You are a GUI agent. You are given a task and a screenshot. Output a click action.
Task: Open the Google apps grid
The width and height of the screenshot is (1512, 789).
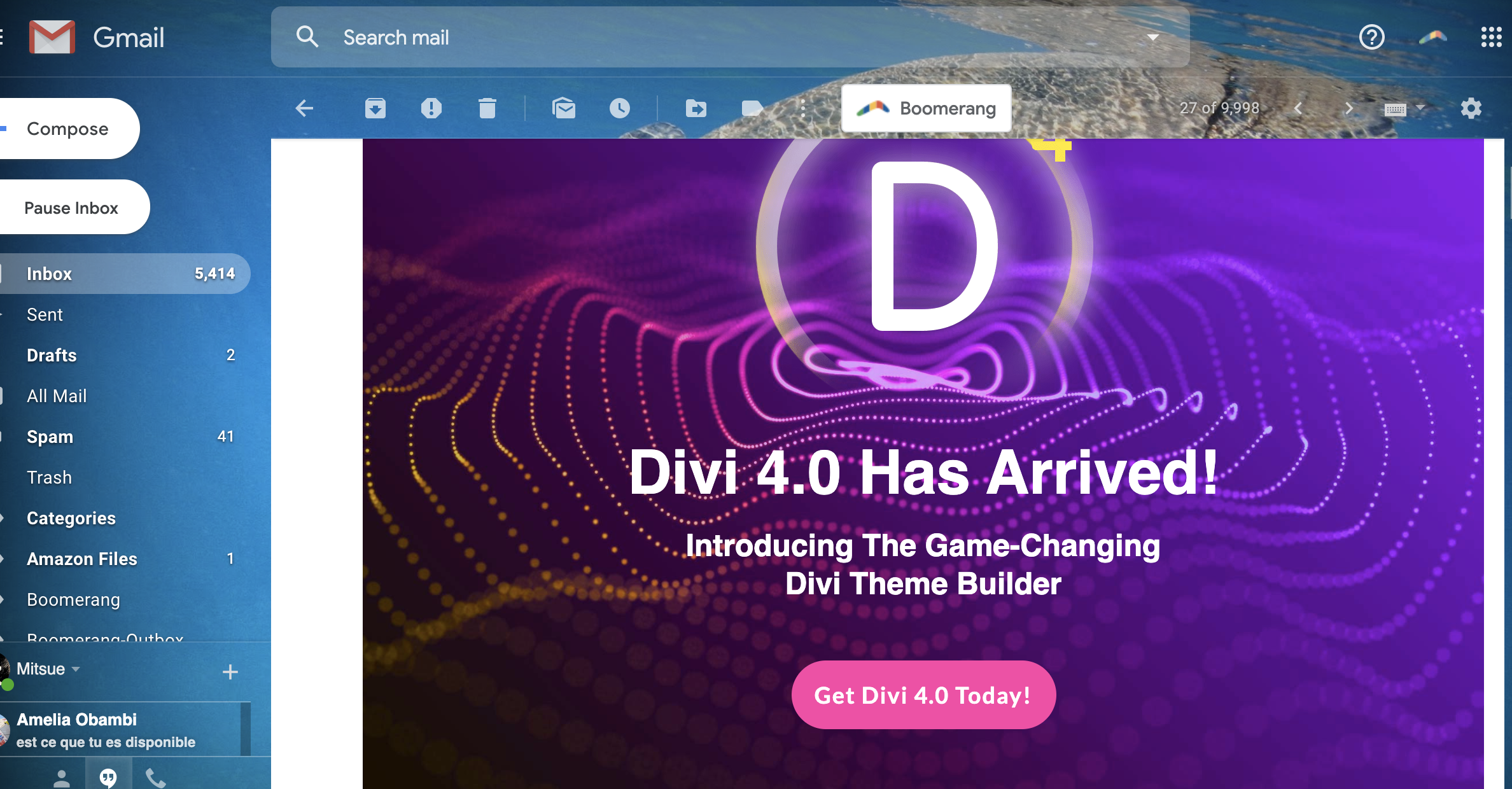(1491, 37)
